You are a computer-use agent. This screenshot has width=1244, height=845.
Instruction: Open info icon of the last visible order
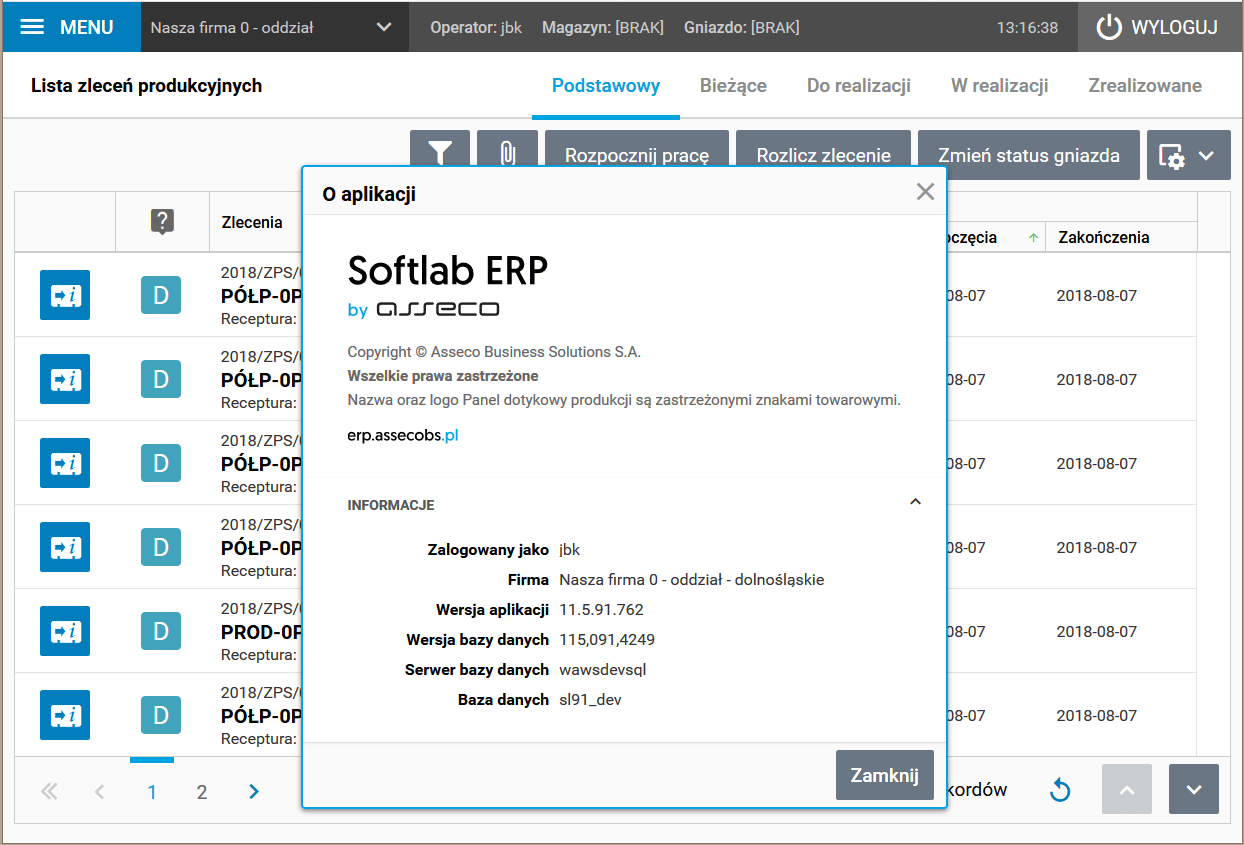(65, 715)
